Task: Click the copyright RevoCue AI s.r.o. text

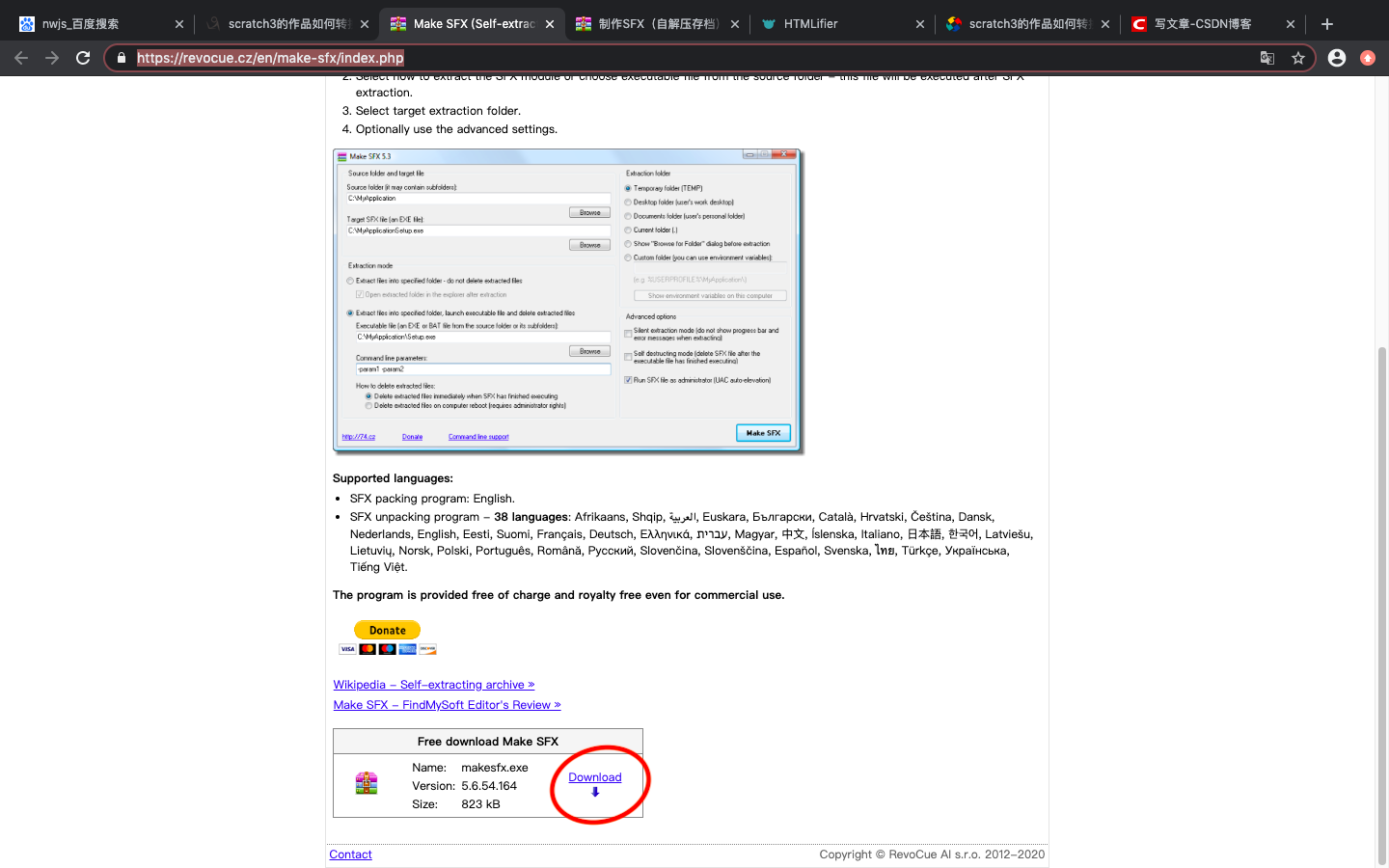Action: point(932,854)
